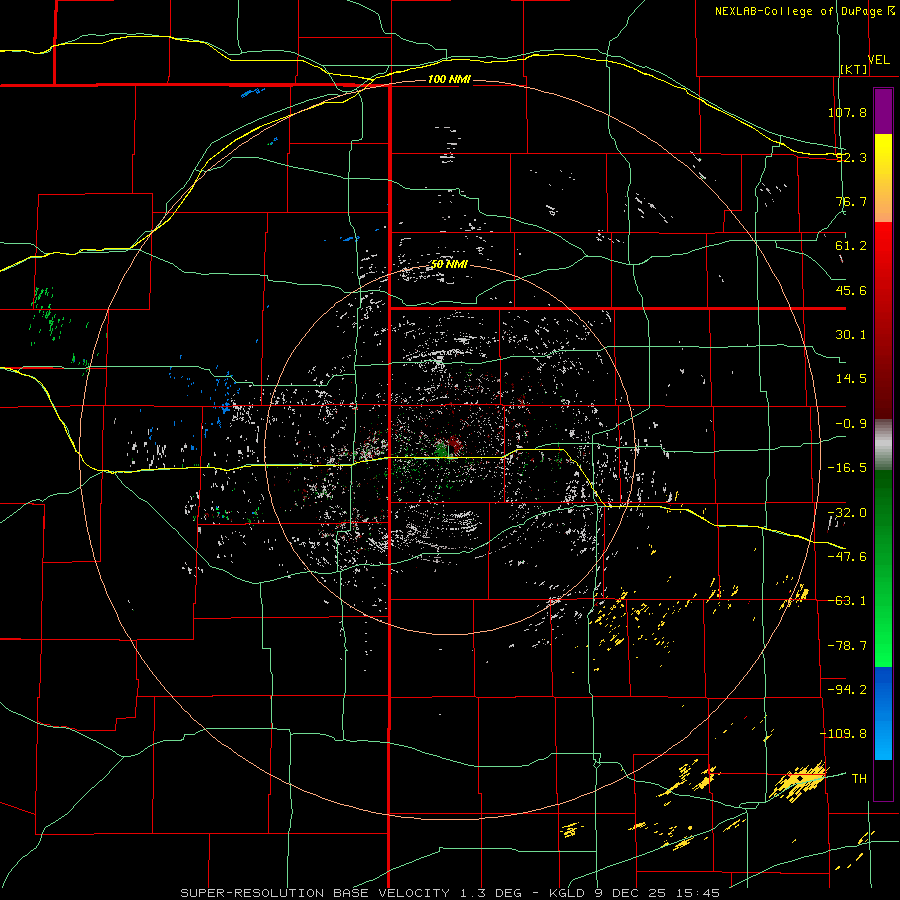
Task: Select the -32.0 velocity scale value
Action: click(x=847, y=513)
